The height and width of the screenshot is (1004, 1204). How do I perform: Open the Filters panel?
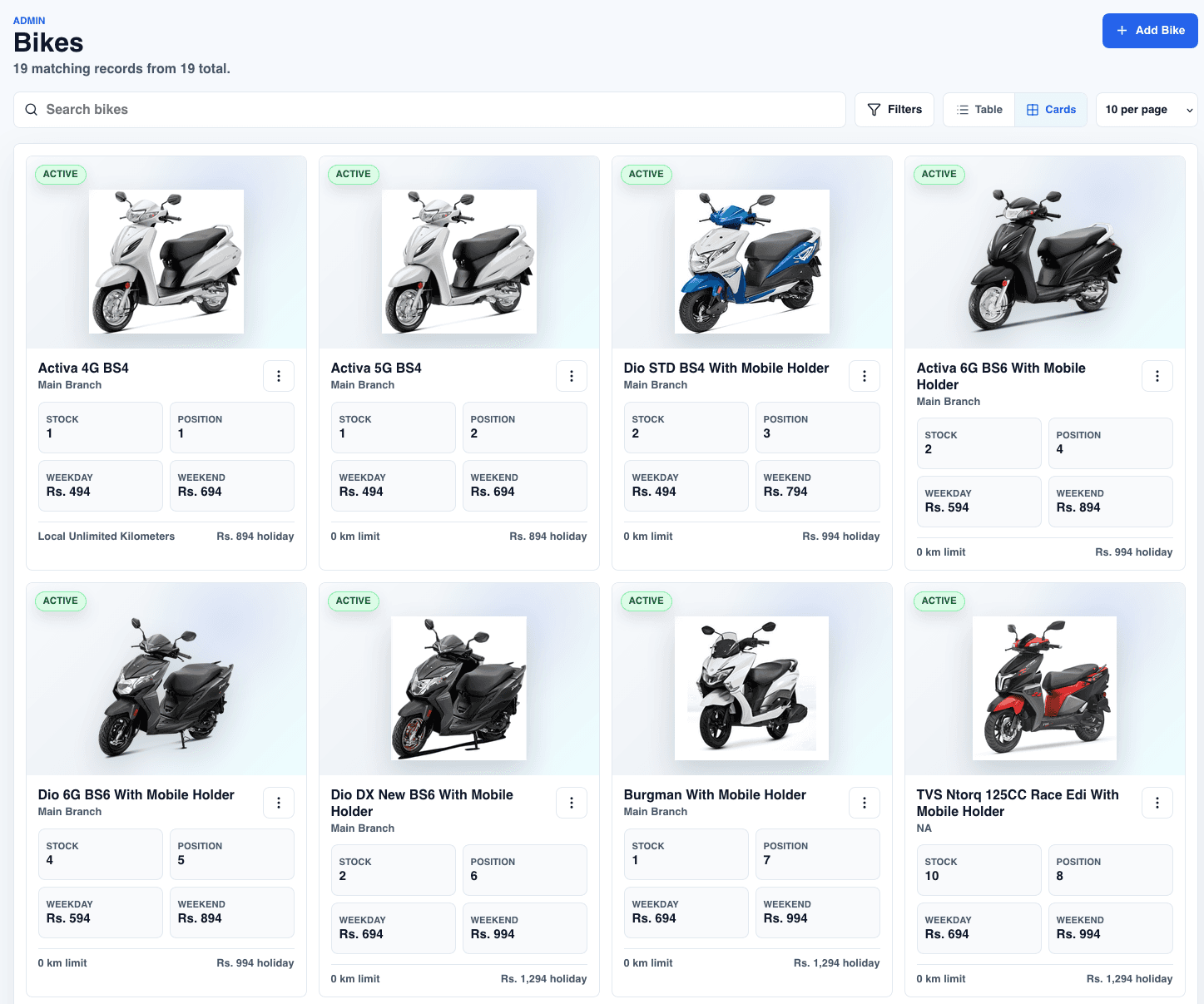(x=894, y=110)
